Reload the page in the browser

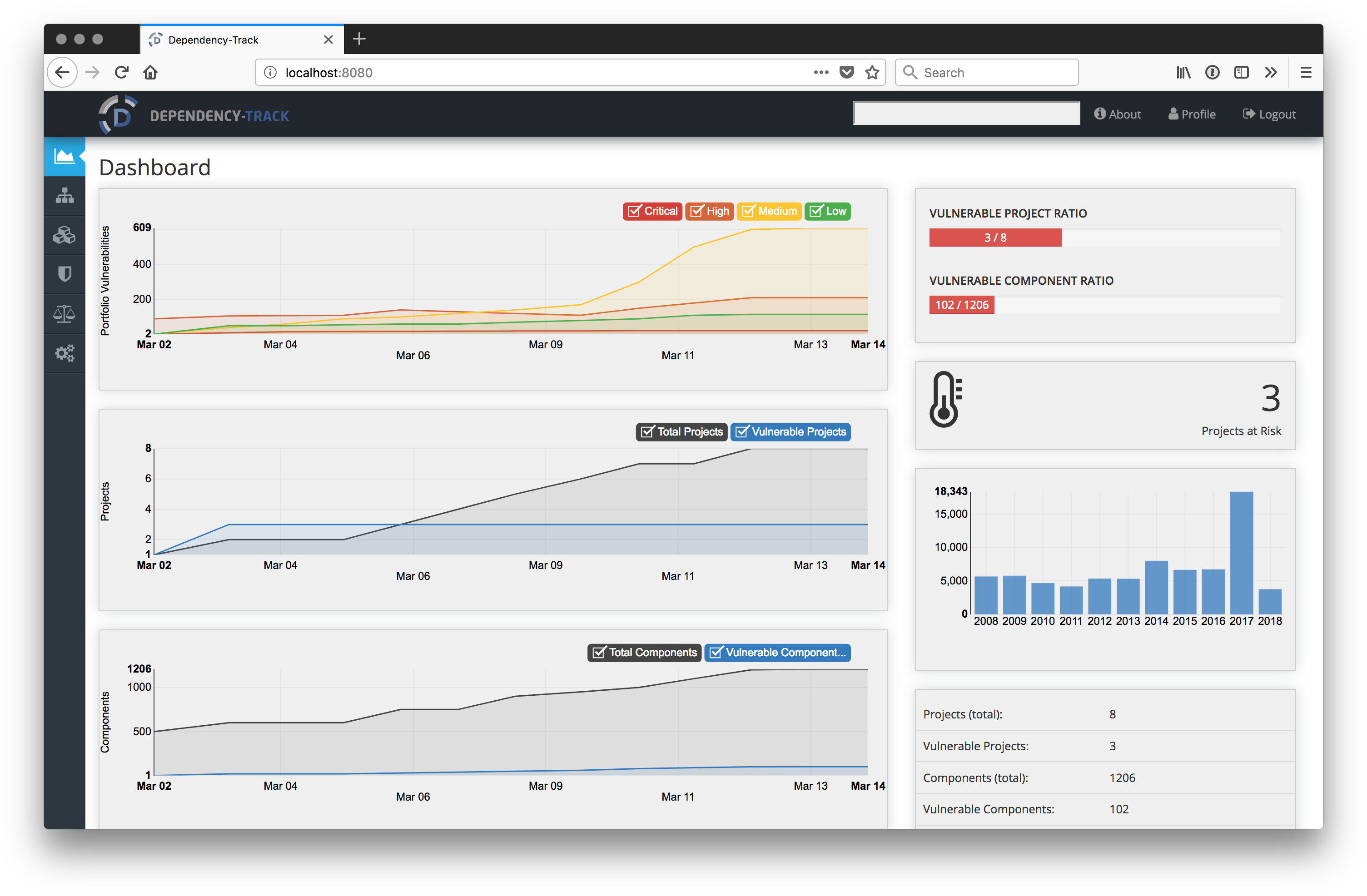(x=121, y=72)
